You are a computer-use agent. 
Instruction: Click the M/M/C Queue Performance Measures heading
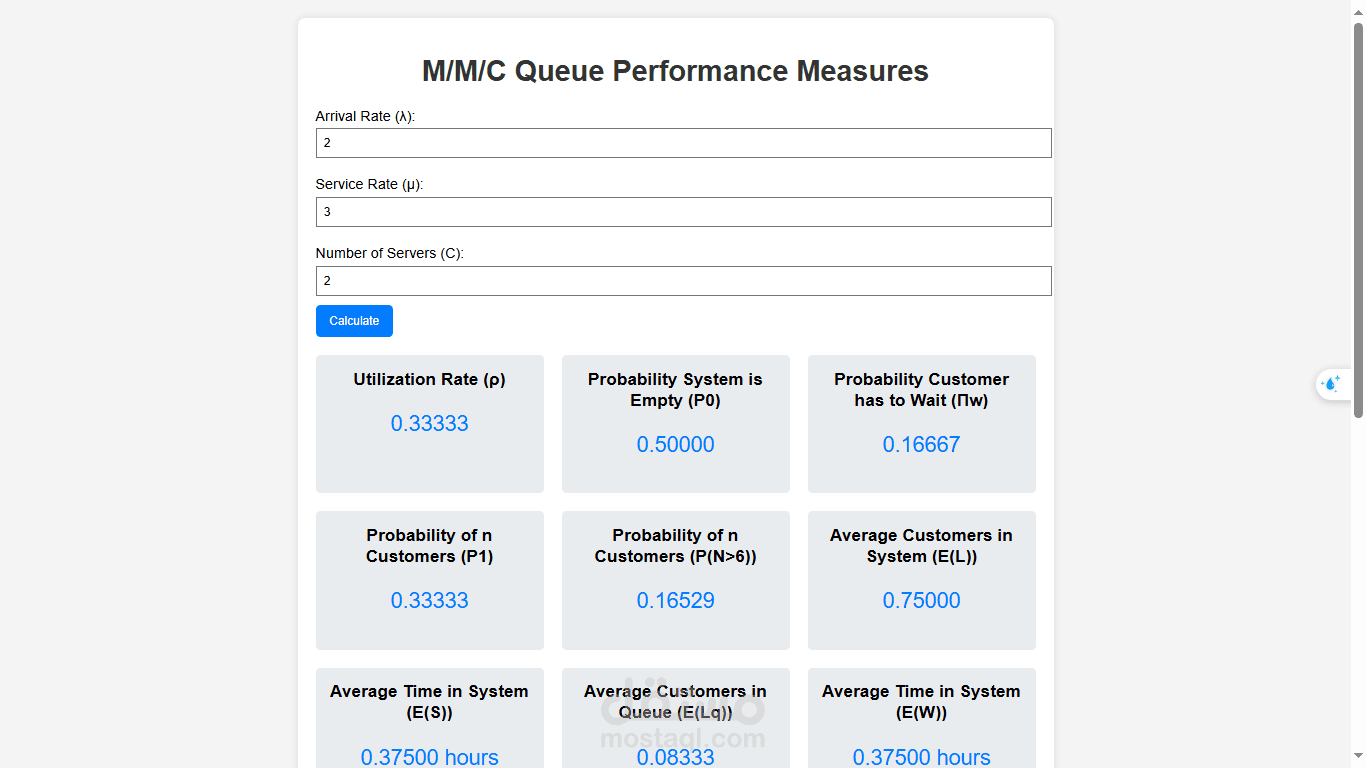click(x=675, y=71)
